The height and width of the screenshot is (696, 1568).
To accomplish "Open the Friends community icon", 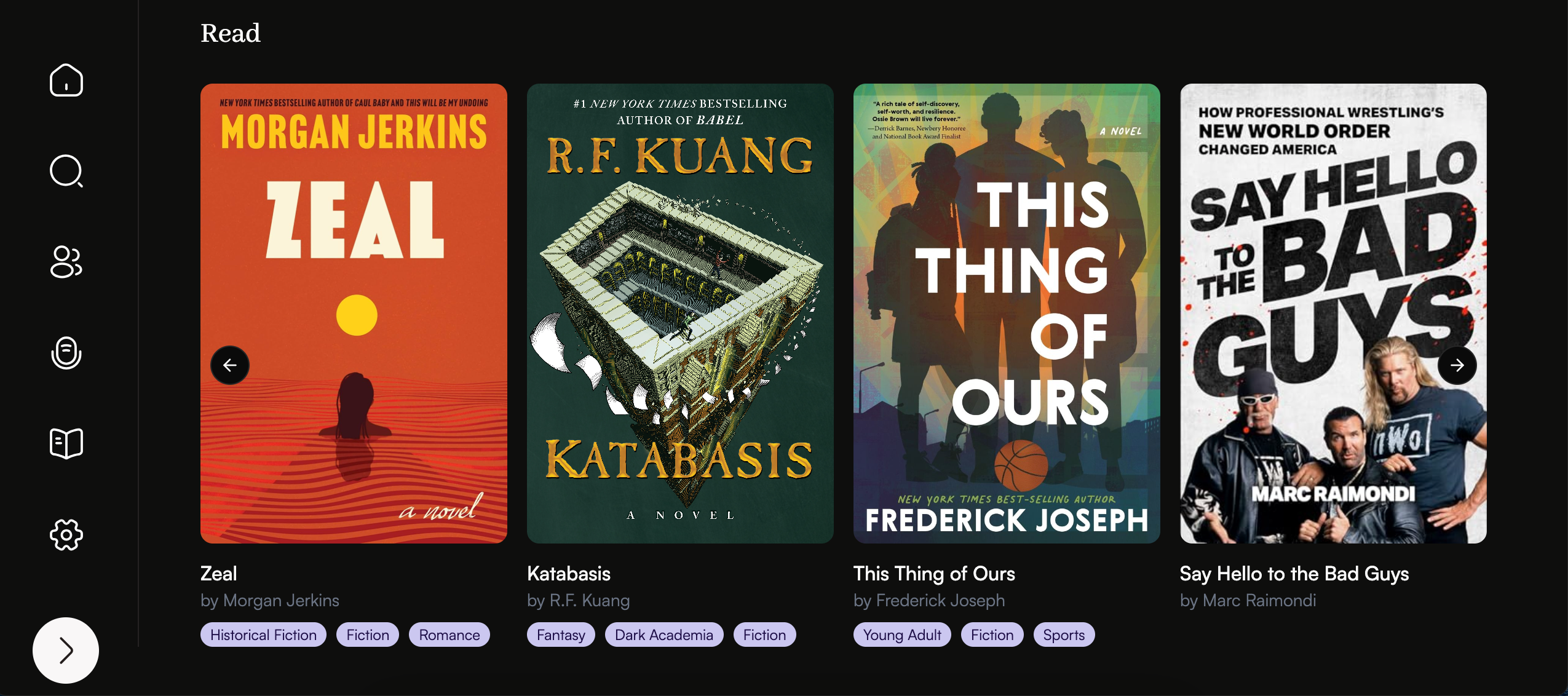I will click(66, 262).
